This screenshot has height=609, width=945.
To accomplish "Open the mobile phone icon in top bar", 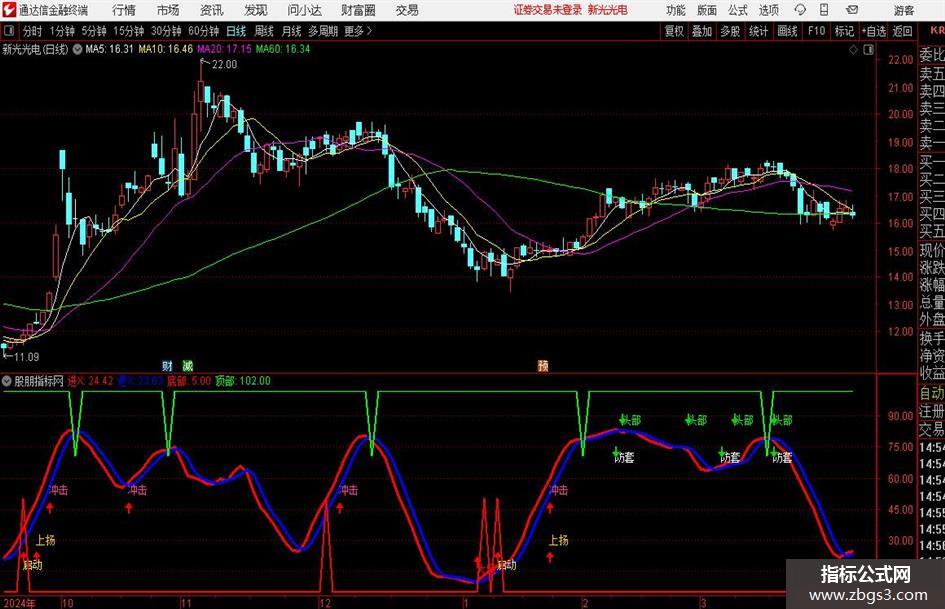I will (x=824, y=10).
